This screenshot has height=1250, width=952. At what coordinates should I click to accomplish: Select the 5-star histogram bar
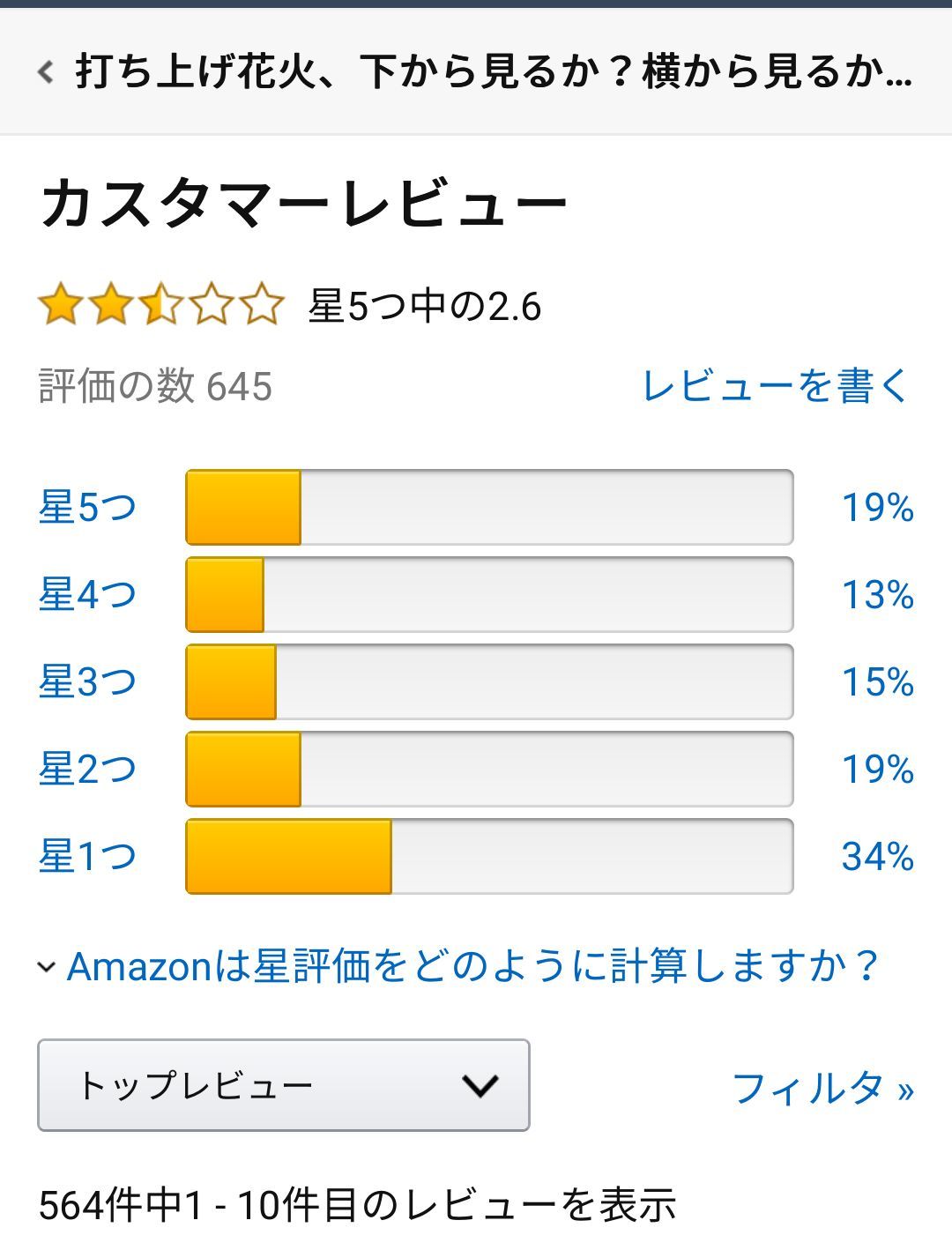pos(489,507)
